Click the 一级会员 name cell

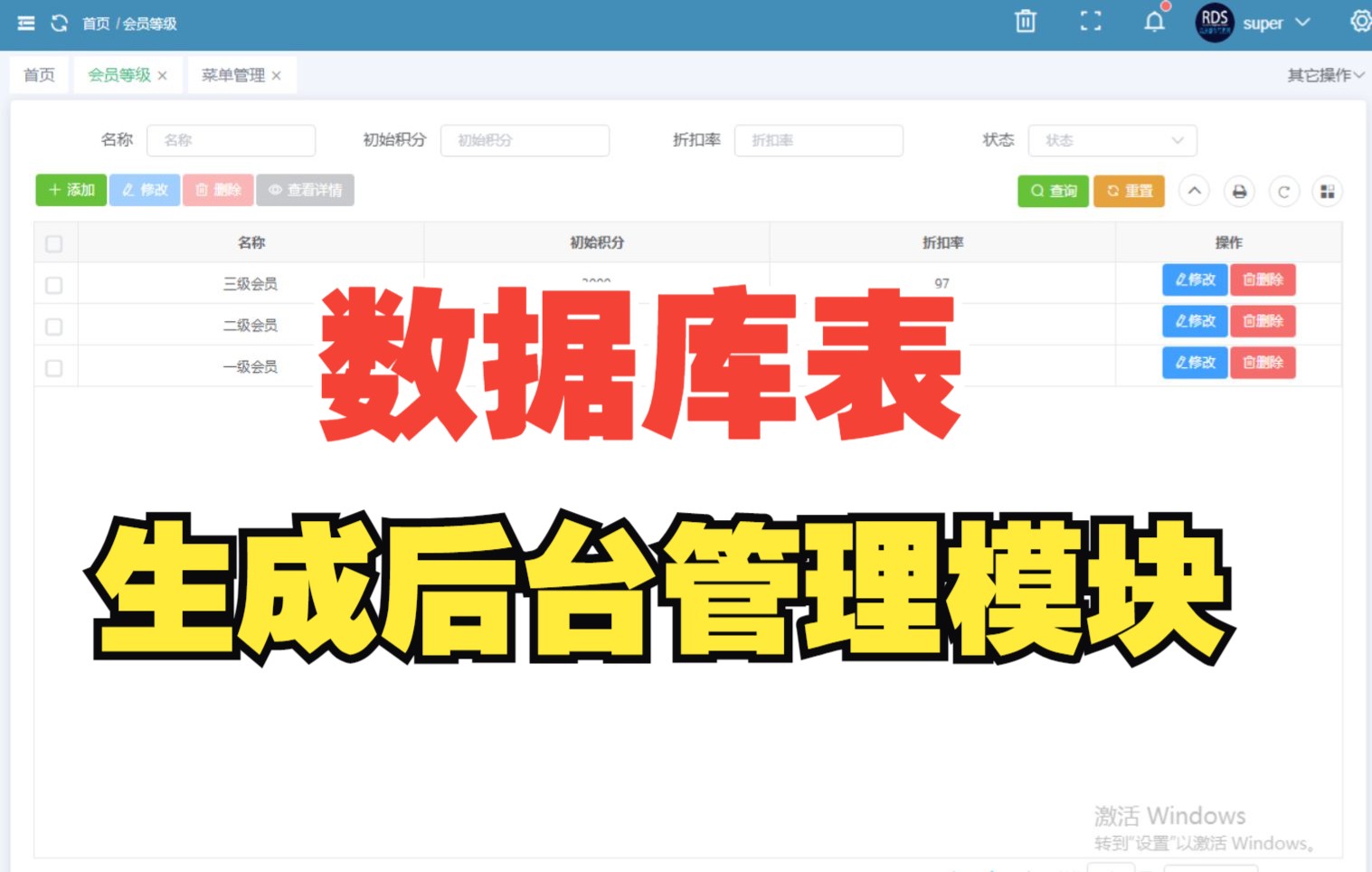click(x=251, y=367)
